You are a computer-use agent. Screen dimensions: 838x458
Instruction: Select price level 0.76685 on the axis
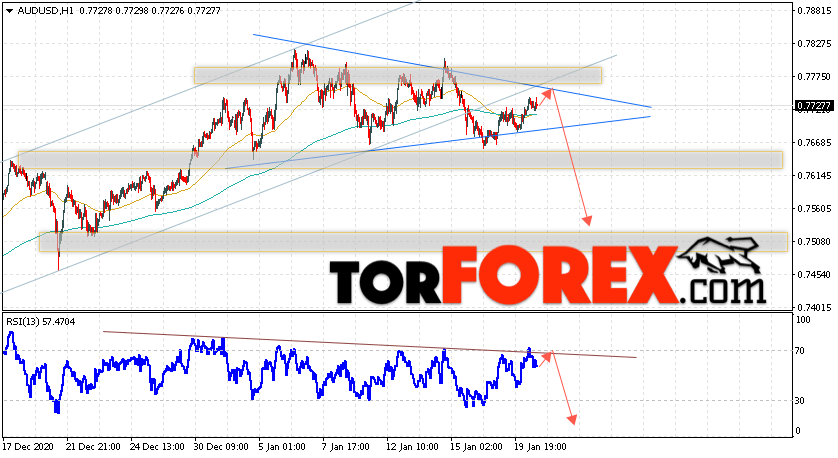tap(814, 143)
